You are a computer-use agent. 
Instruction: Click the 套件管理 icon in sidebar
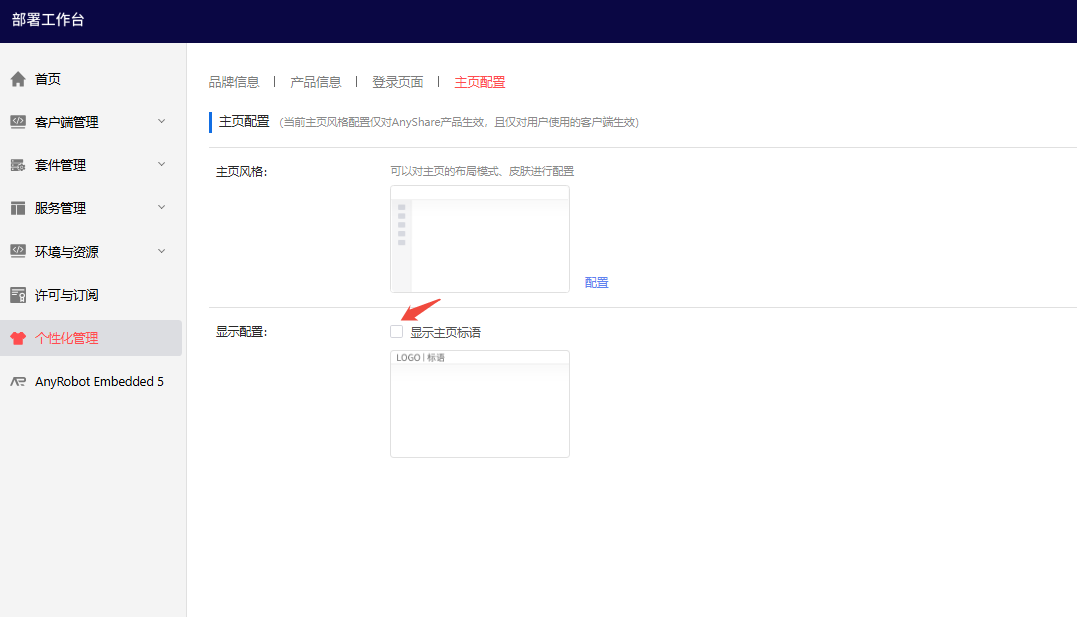(18, 165)
